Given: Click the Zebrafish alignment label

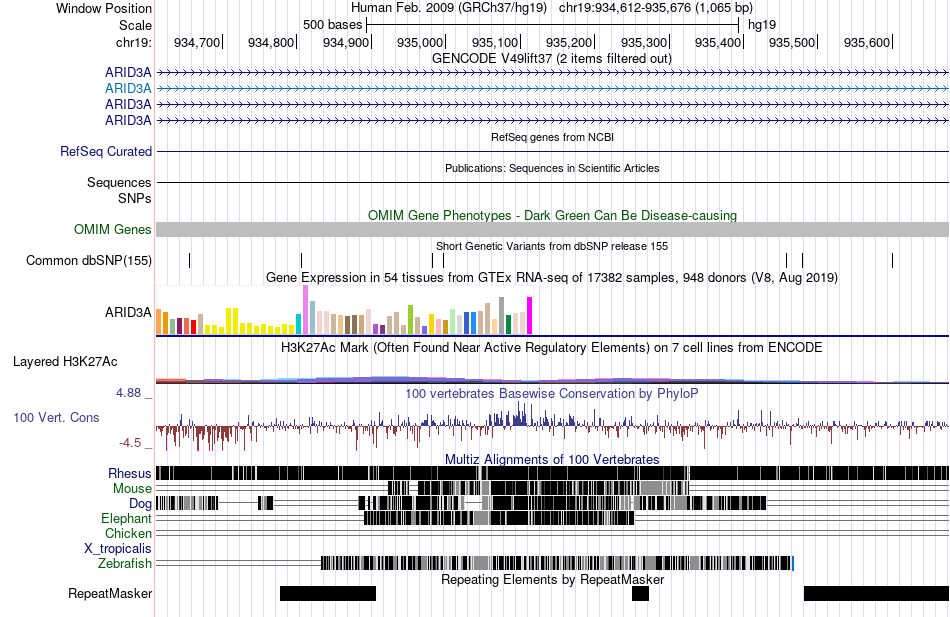Looking at the screenshot, I should [125, 564].
